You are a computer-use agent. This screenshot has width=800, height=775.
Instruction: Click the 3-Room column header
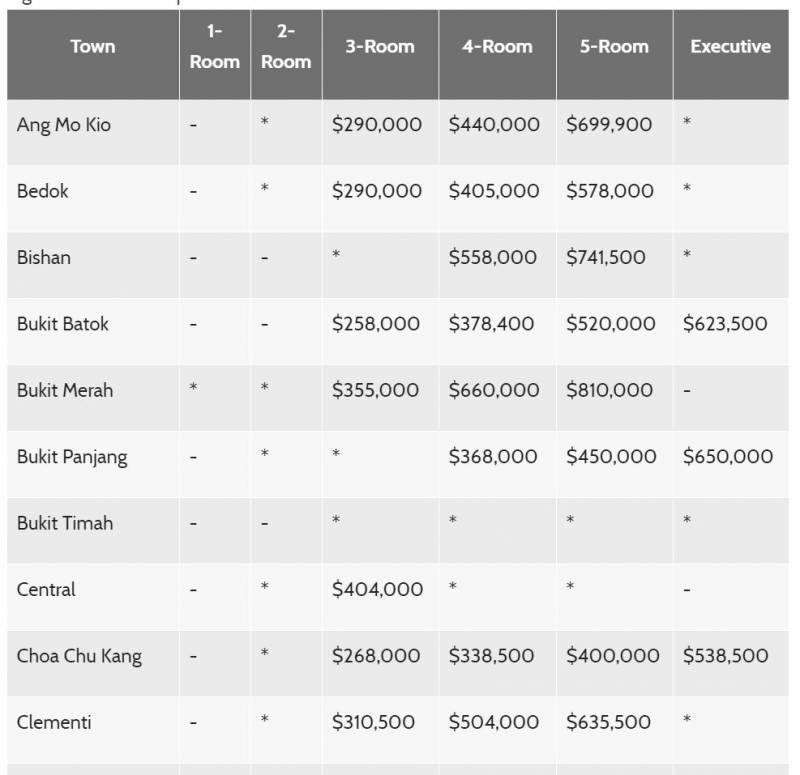point(379,47)
